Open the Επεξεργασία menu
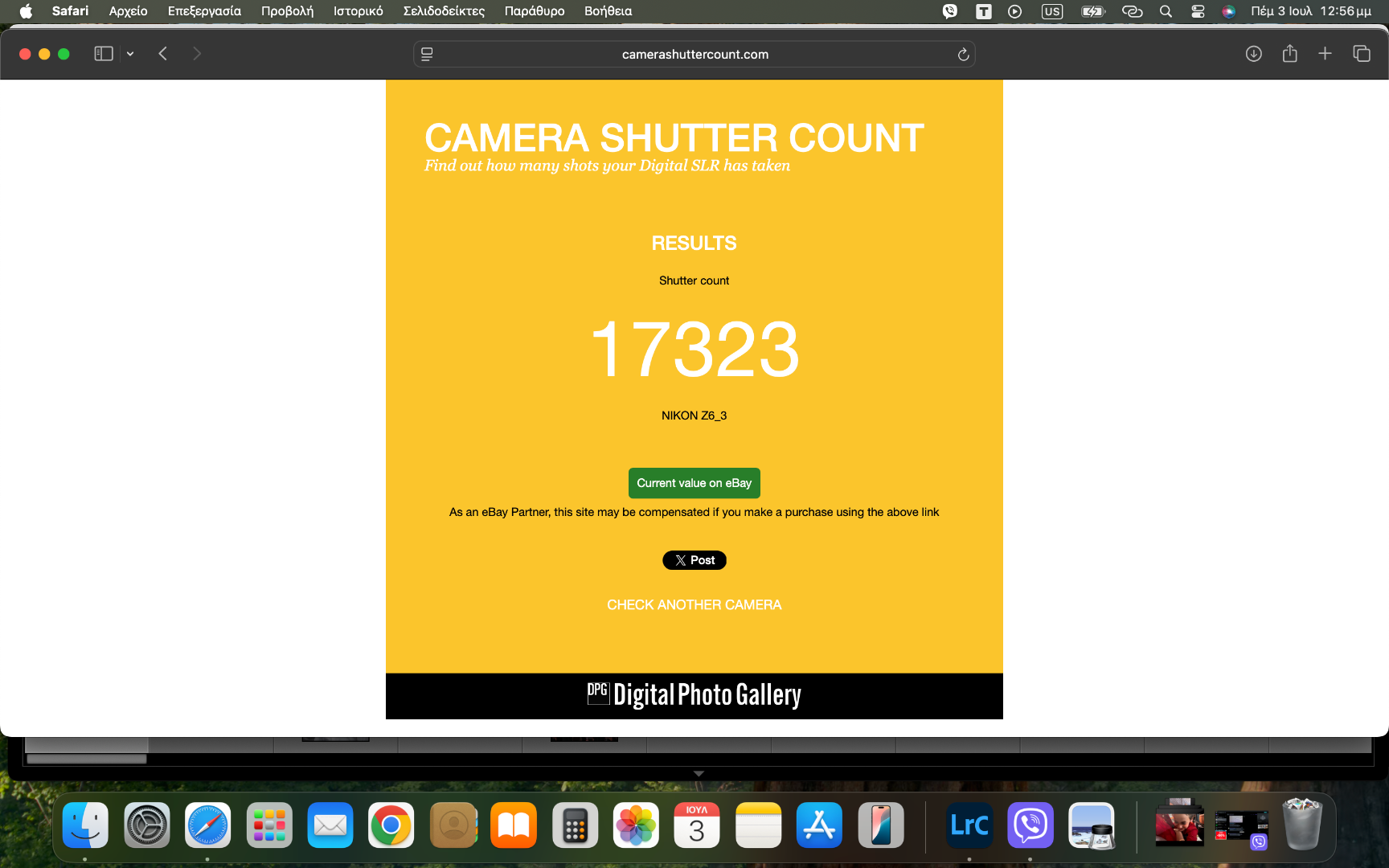This screenshot has width=1389, height=868. [x=204, y=11]
